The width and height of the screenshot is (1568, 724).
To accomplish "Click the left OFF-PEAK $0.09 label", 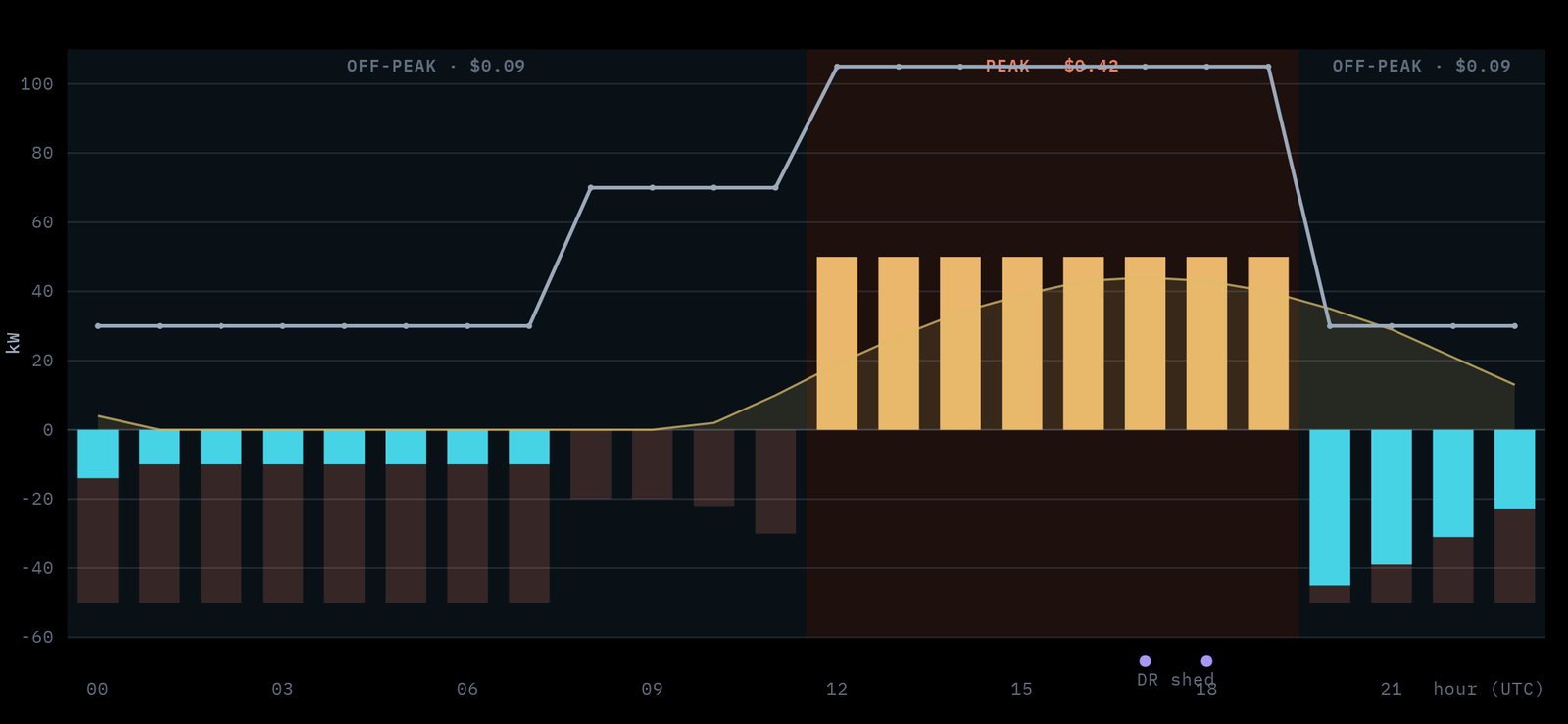I will point(436,66).
